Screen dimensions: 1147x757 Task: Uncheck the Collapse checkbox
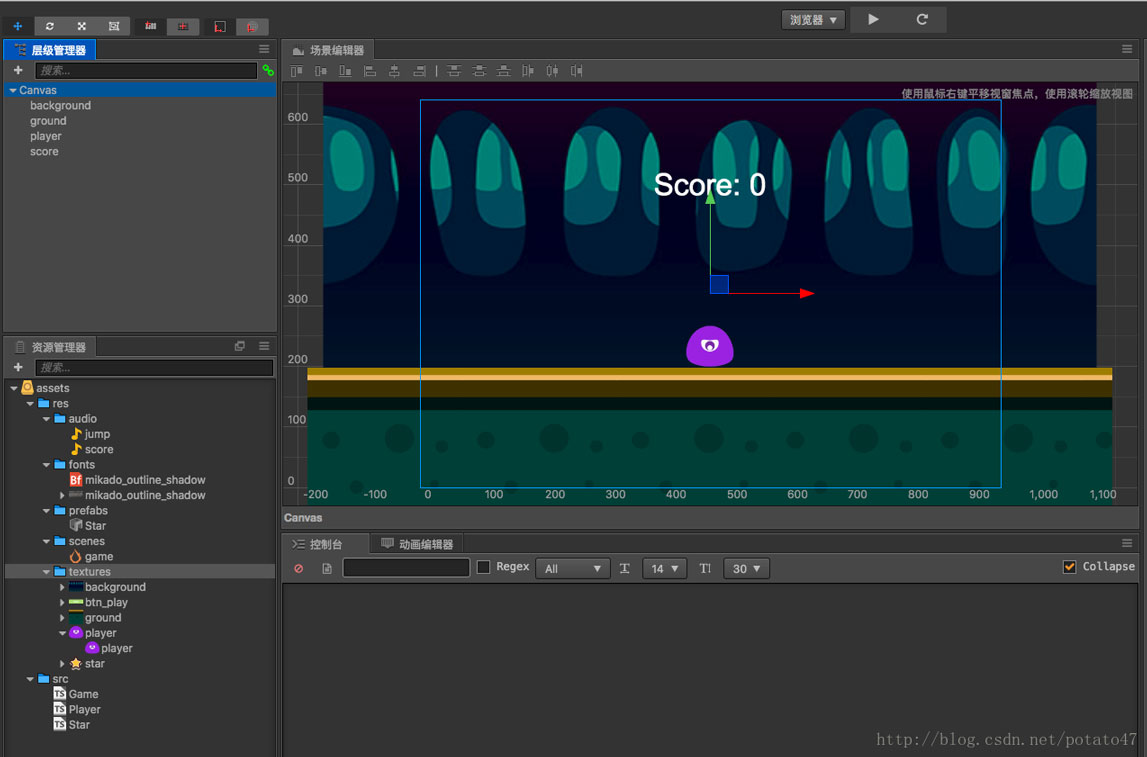1069,567
